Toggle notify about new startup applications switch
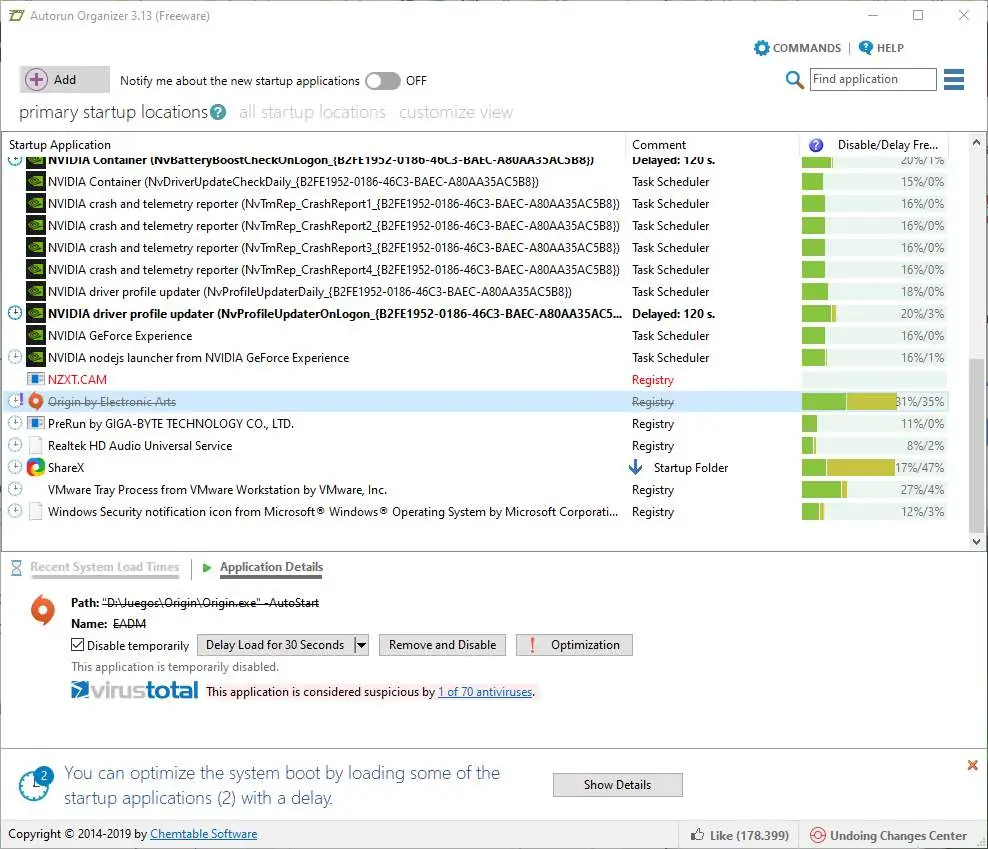Screen dimensions: 988x849 point(382,81)
